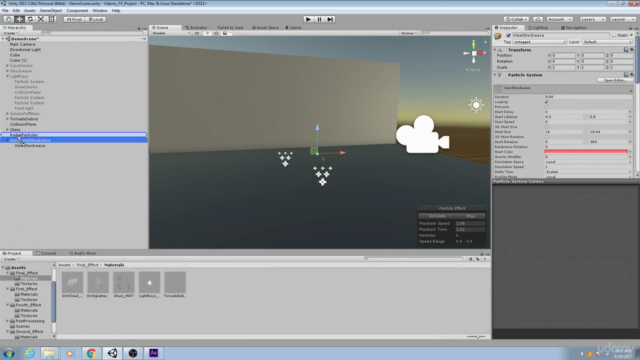Collapse the Transform component foldout

click(495, 50)
